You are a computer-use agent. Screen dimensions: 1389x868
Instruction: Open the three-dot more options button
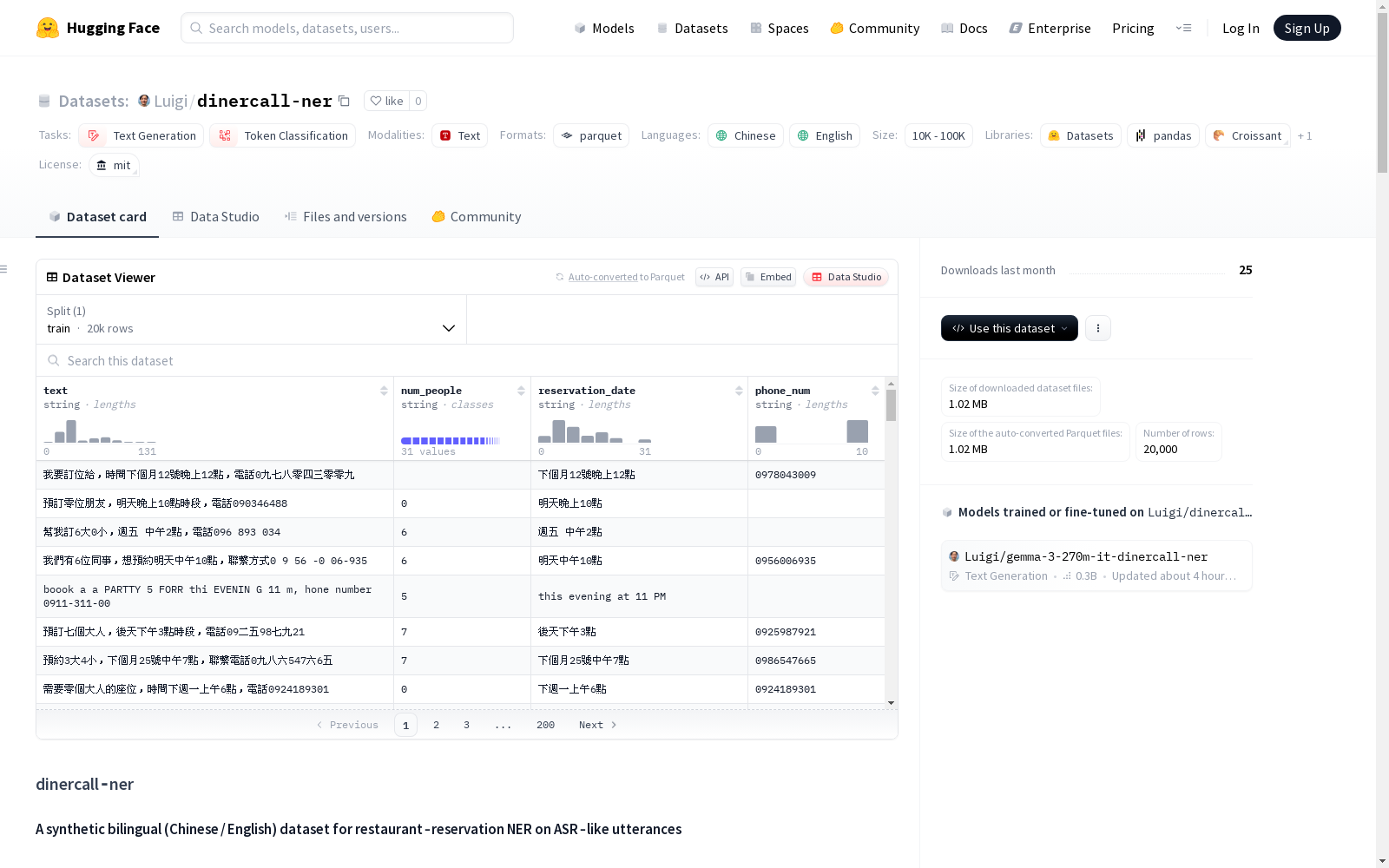[1098, 328]
